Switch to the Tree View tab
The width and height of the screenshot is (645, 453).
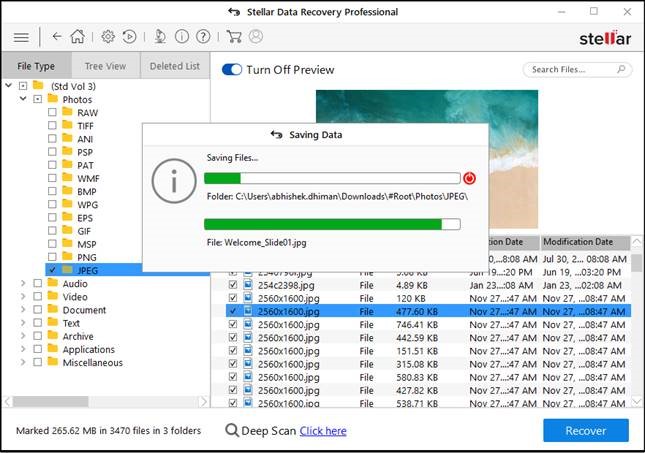(105, 66)
